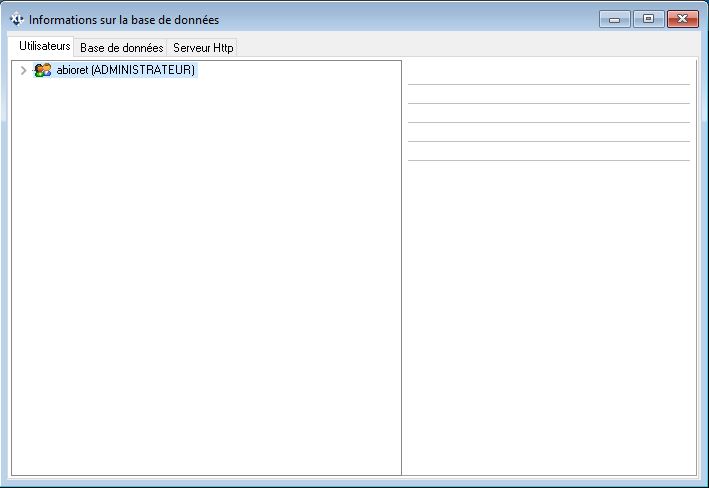Screen dimensions: 709x488
Task: Click the window title 'Informations sur la base de données'
Action: click(x=124, y=20)
